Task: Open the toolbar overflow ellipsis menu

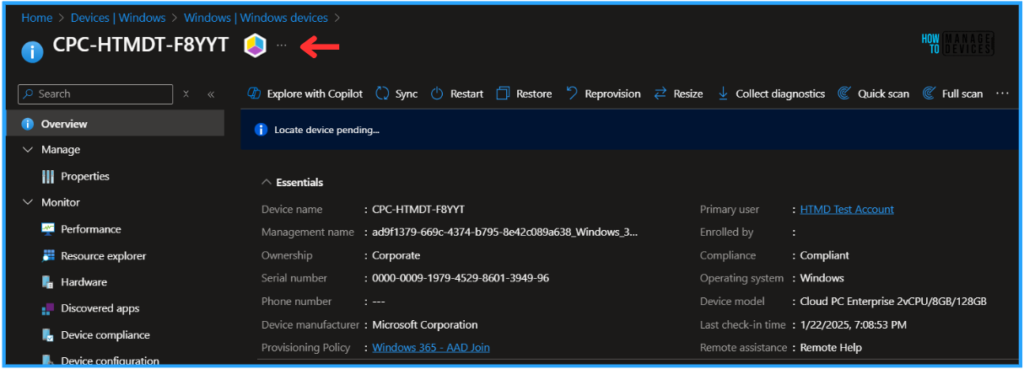Action: click(1002, 94)
